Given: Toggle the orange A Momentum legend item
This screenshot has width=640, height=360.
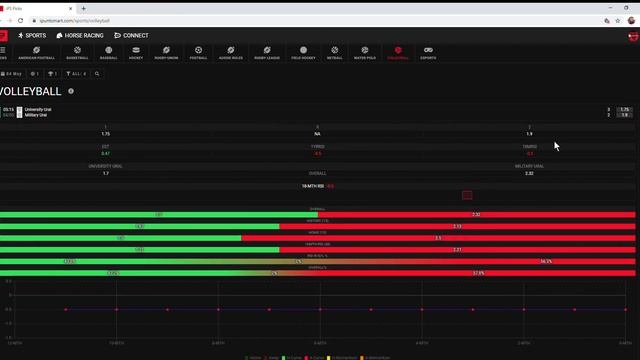Looking at the screenshot, I should pyautogui.click(x=375, y=358).
